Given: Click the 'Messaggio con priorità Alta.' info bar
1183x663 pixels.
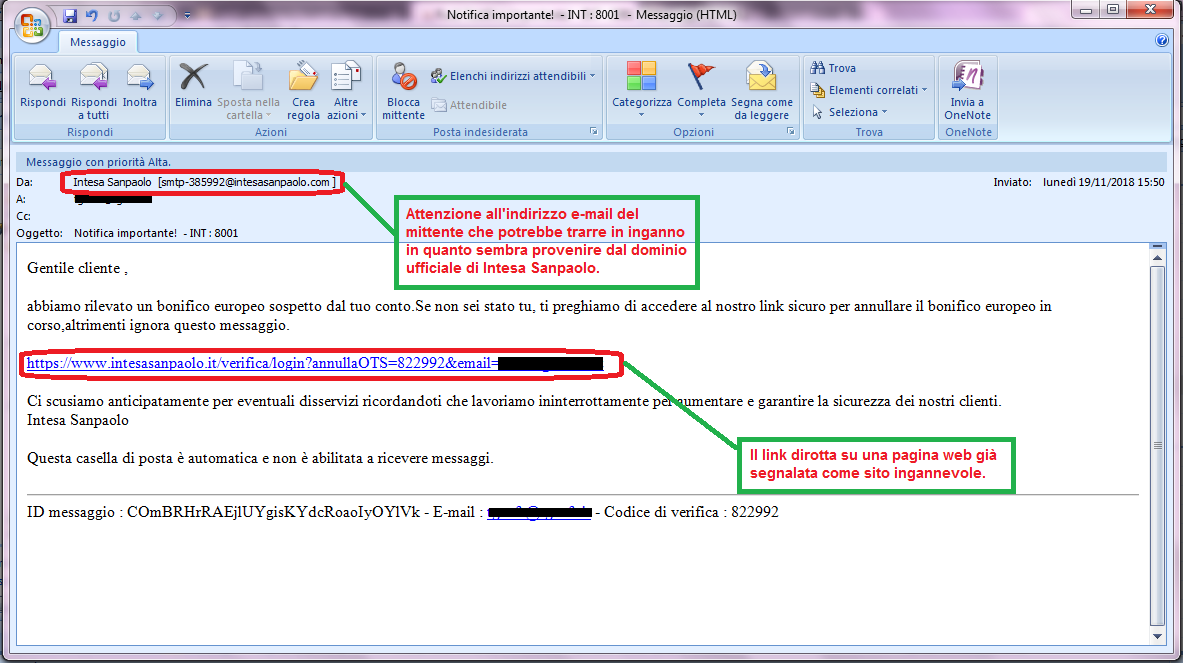Looking at the screenshot, I should (x=591, y=162).
